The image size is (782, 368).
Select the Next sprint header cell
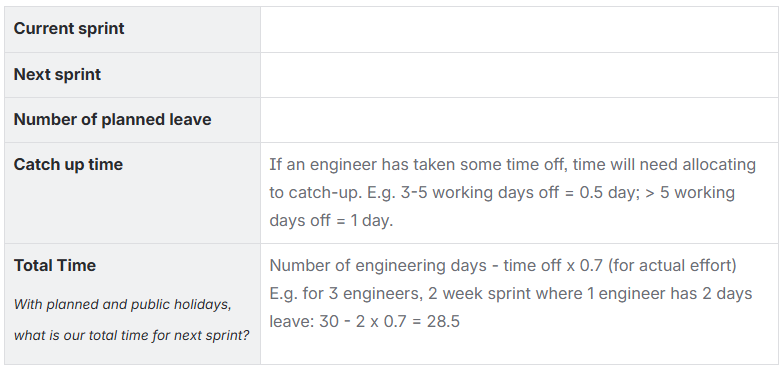(132, 75)
